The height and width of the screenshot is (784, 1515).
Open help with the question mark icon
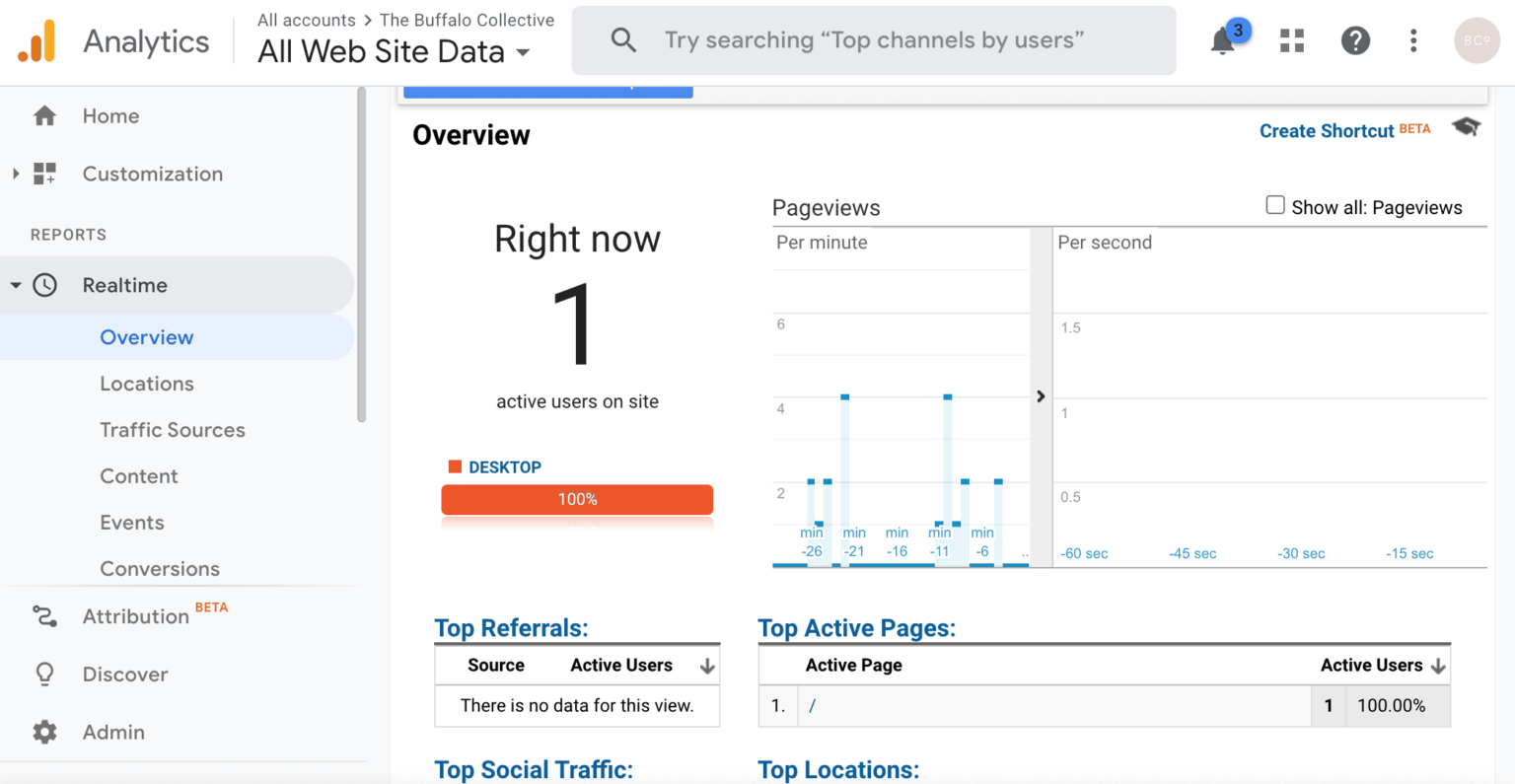(1355, 40)
